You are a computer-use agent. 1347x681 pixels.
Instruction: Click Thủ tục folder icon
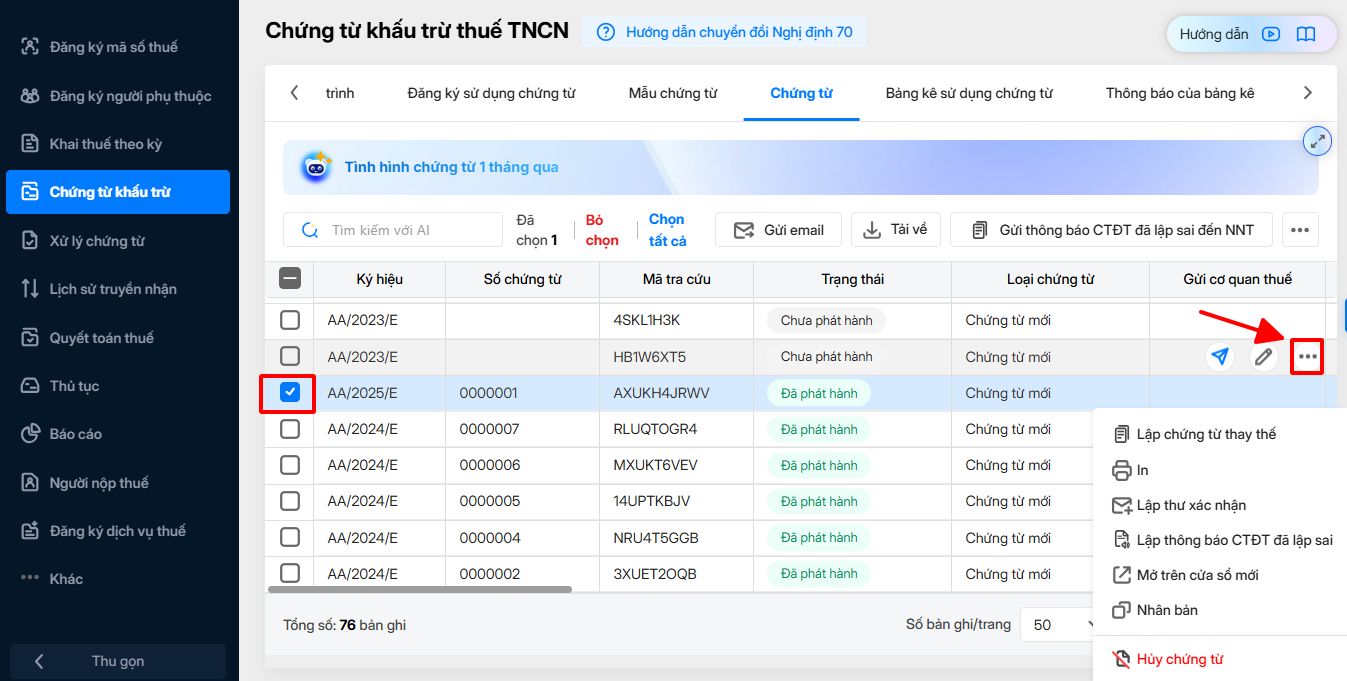pyautogui.click(x=30, y=386)
